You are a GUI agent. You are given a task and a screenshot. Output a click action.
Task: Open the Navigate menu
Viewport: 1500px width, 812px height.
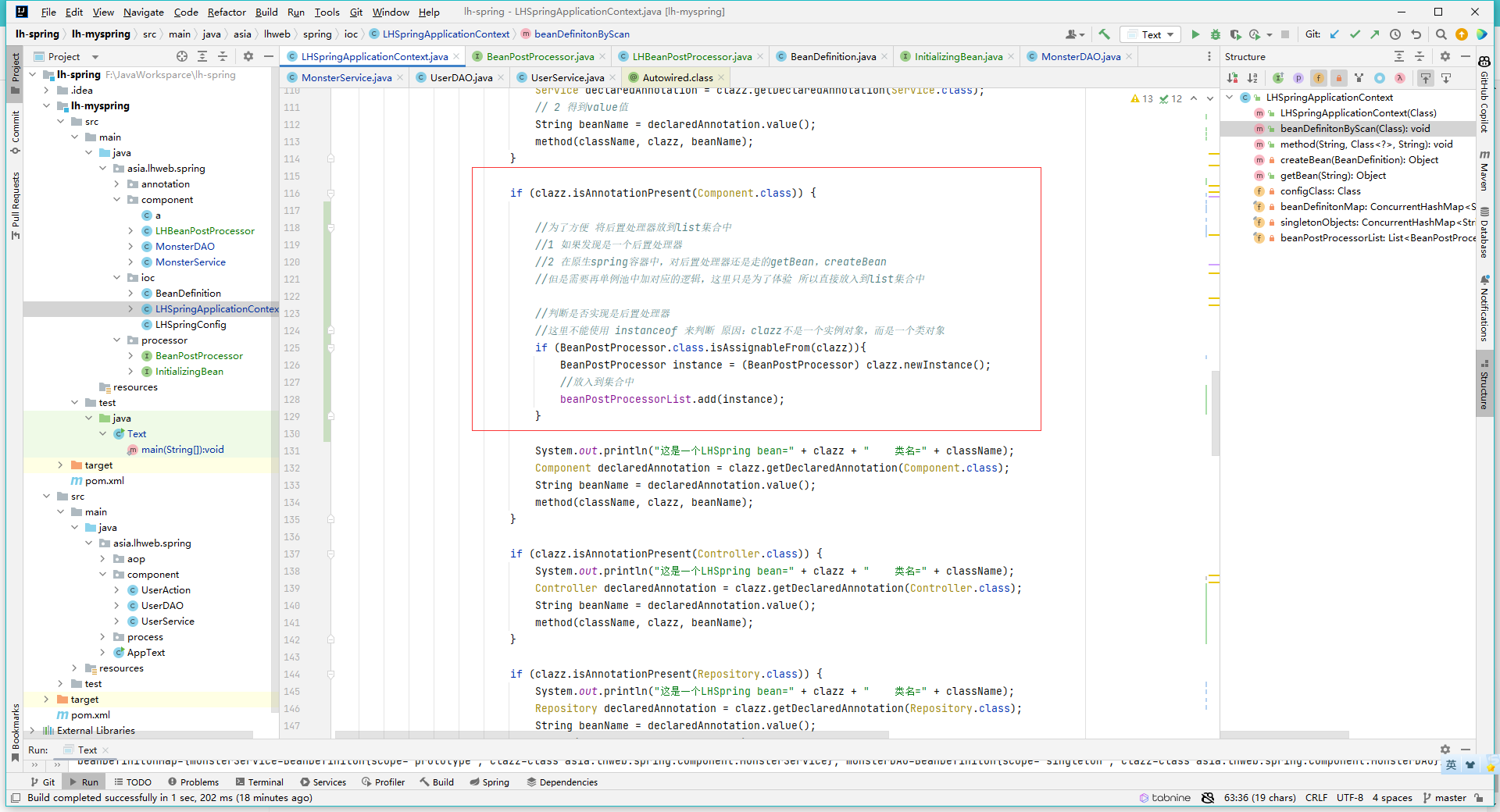tap(144, 12)
